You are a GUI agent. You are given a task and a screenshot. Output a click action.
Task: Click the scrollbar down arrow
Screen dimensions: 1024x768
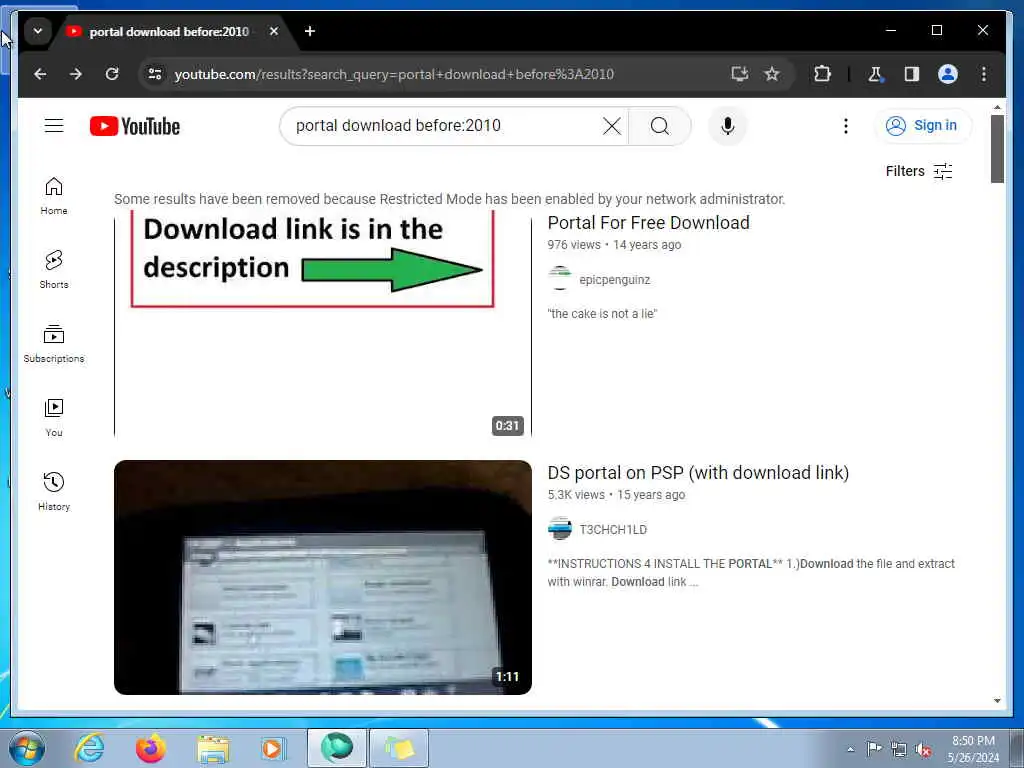pos(997,701)
